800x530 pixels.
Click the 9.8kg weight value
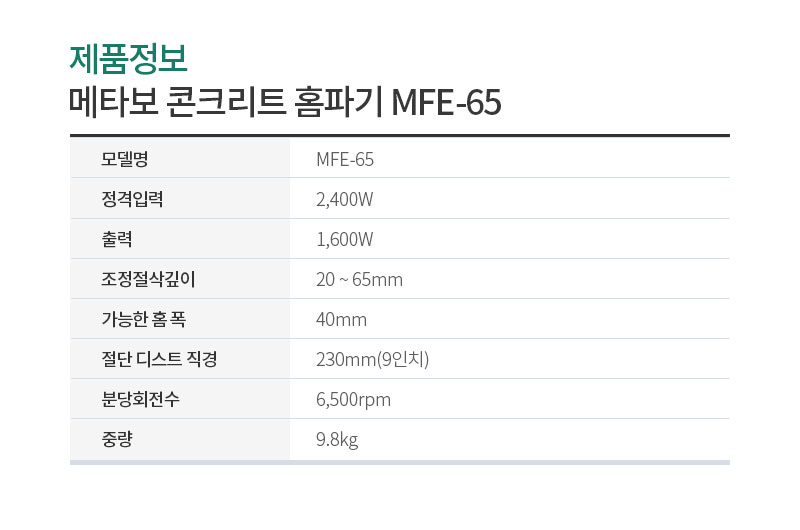coord(337,440)
